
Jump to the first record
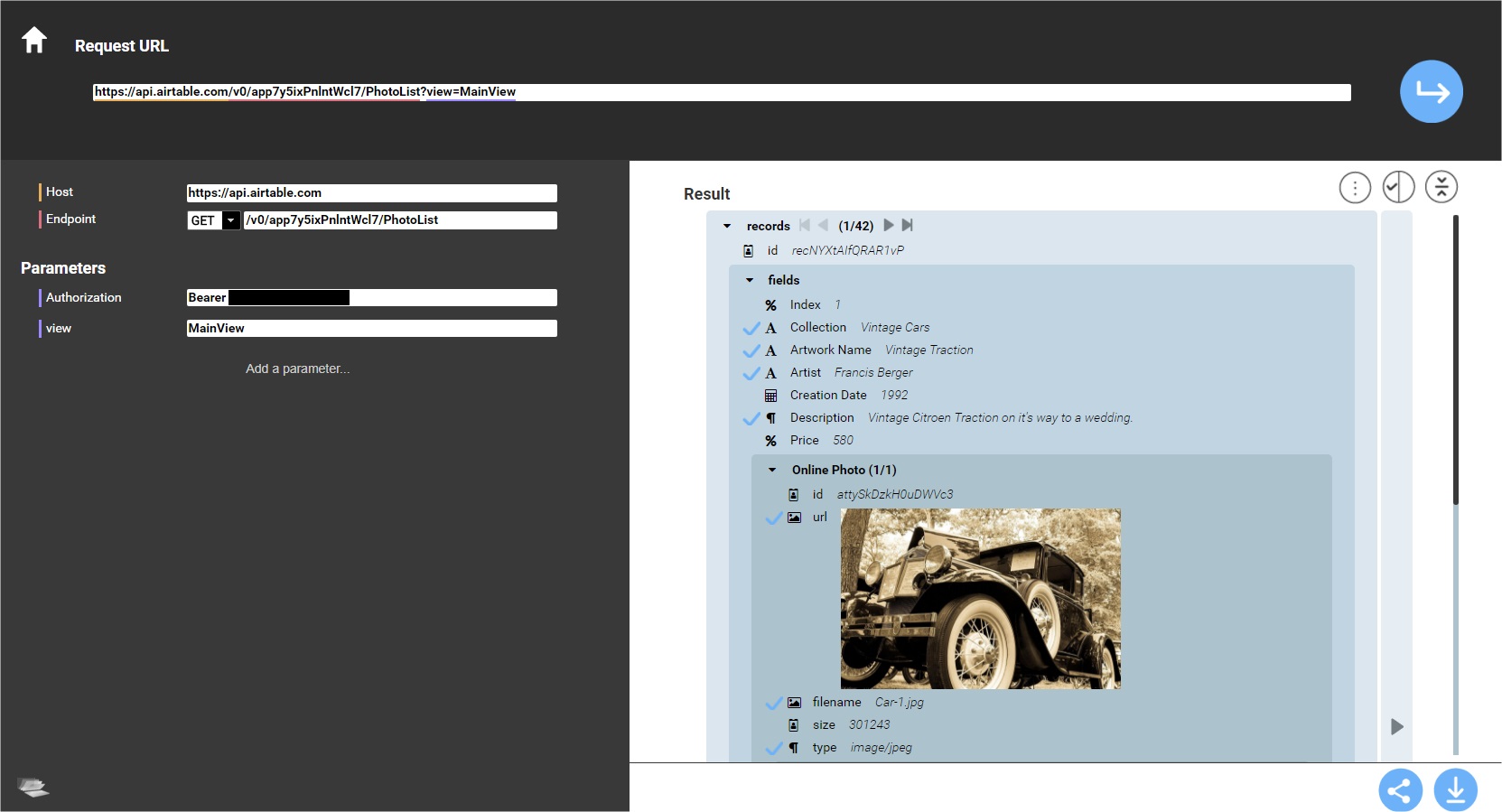click(x=805, y=225)
